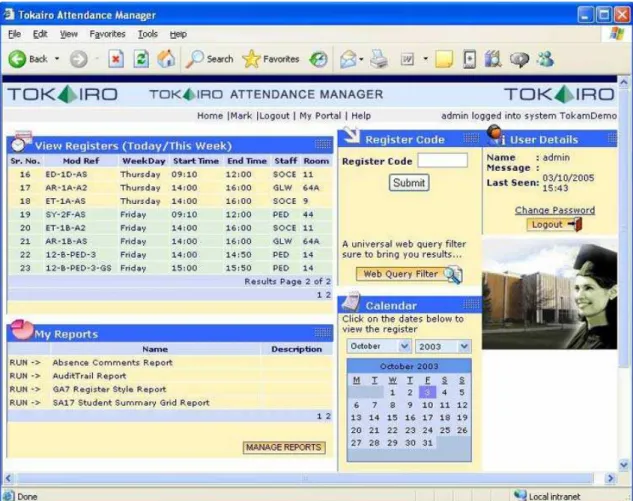Run the AuditTrail Report
This screenshot has height=501, width=633.
[25, 376]
